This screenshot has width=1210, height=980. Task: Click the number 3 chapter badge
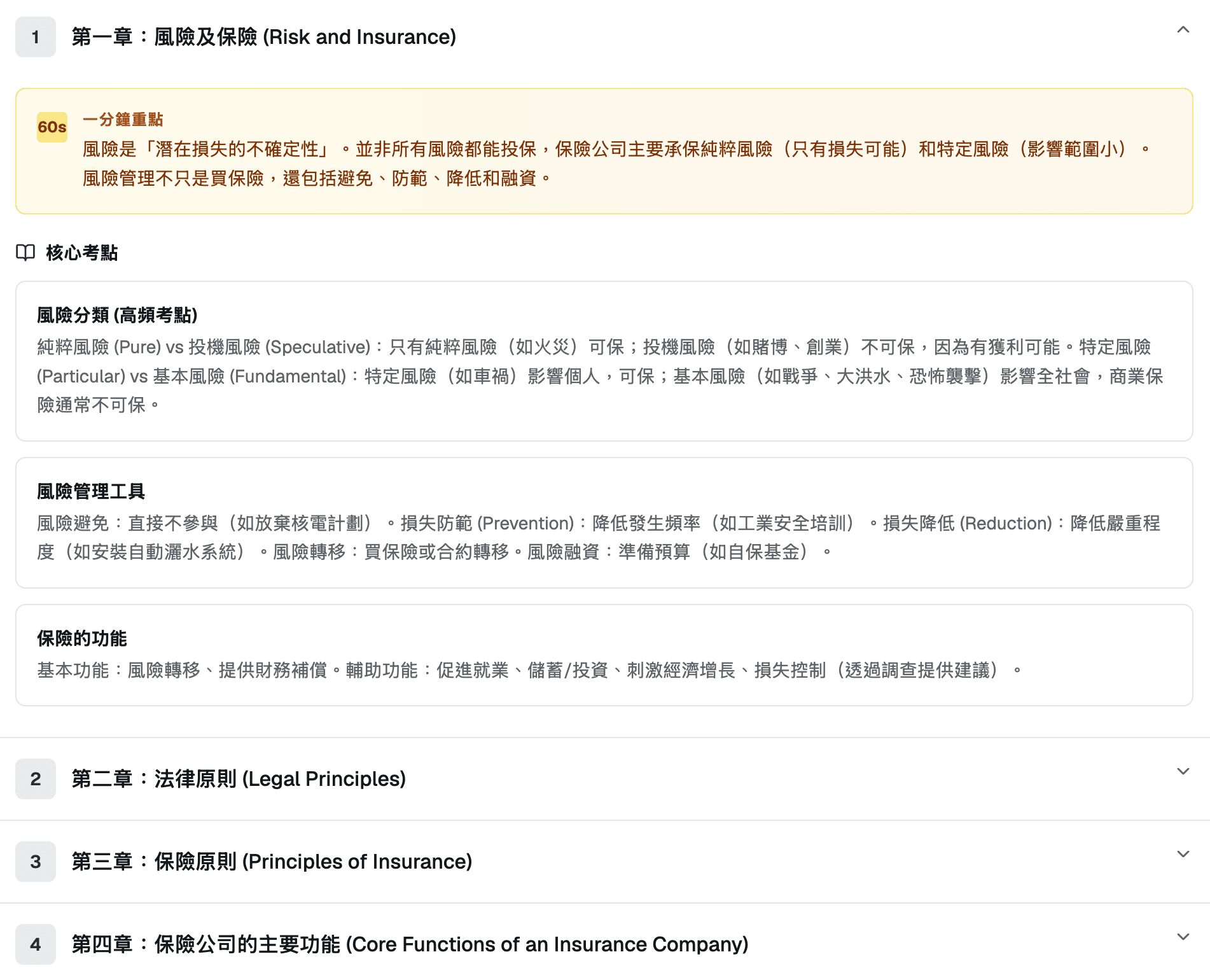click(x=36, y=862)
